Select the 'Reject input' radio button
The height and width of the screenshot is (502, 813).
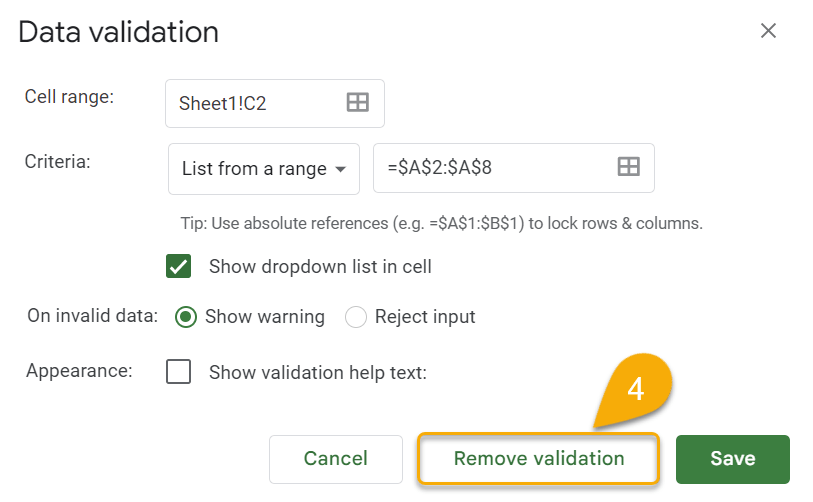click(356, 317)
